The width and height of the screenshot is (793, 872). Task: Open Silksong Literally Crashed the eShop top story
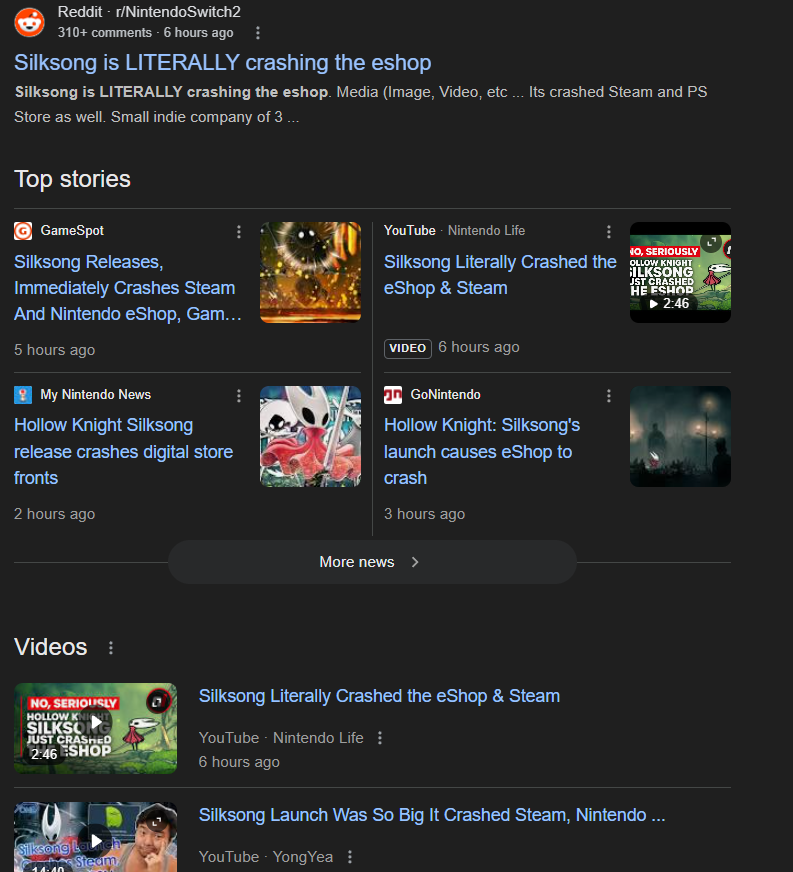click(500, 275)
